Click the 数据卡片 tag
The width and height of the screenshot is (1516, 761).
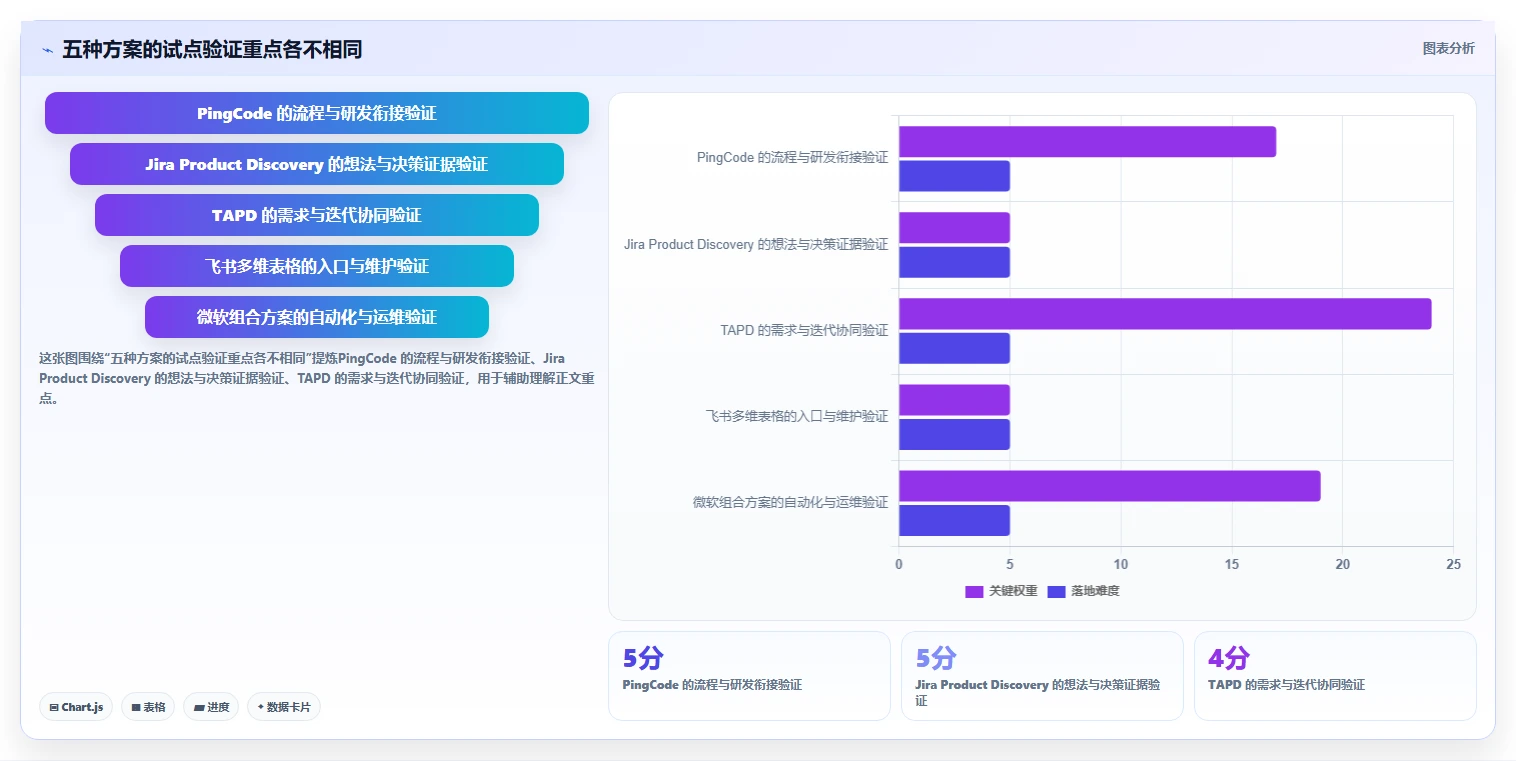click(x=284, y=707)
